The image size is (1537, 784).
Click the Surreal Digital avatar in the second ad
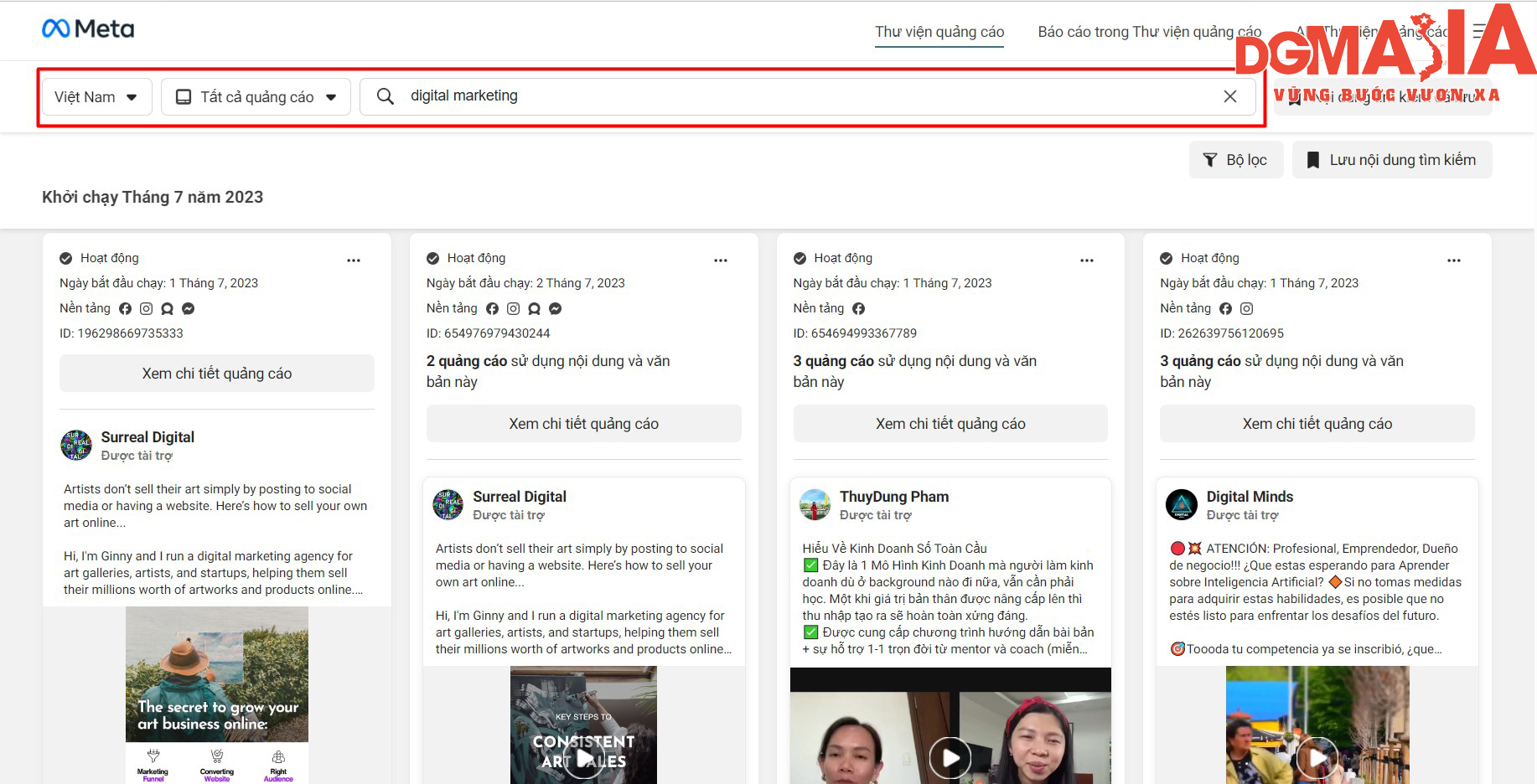[x=448, y=505]
